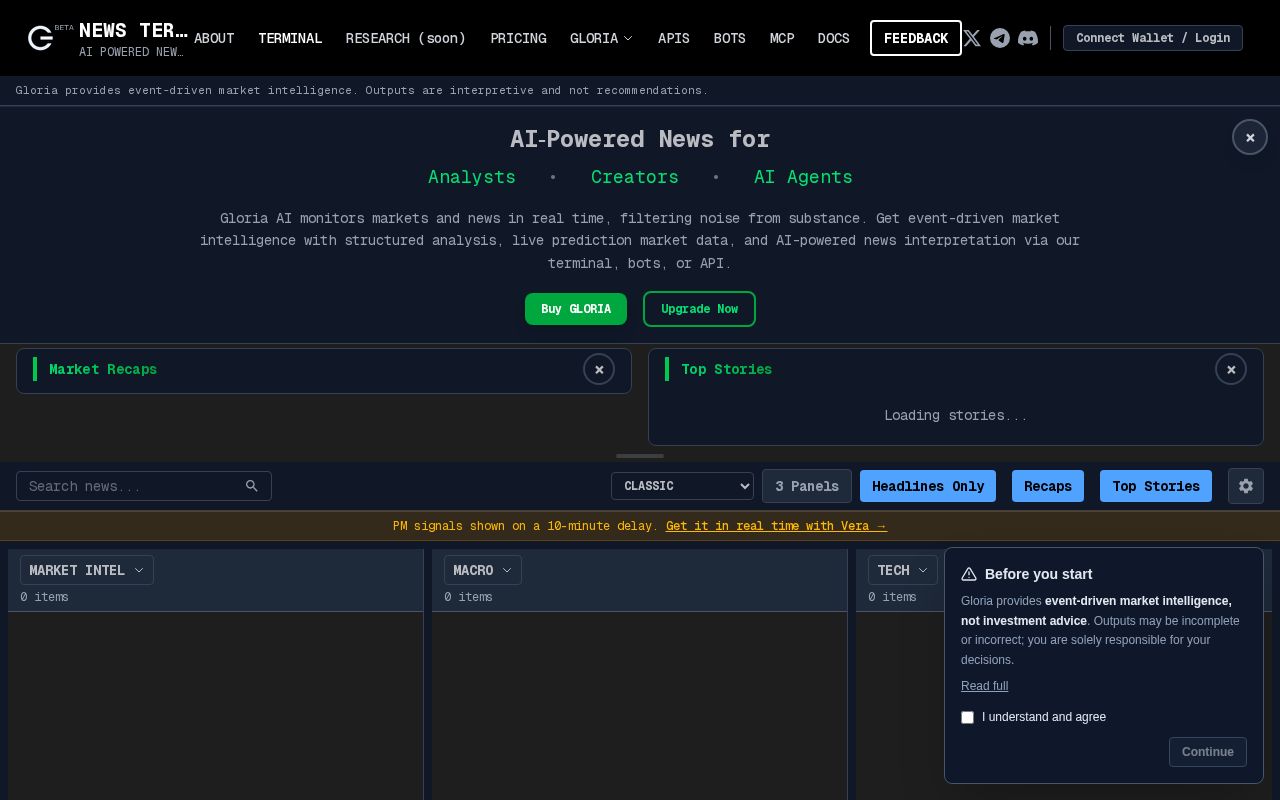Viewport: 1280px width, 800px height.
Task: Close the Market Recaps panel
Action: (x=599, y=369)
